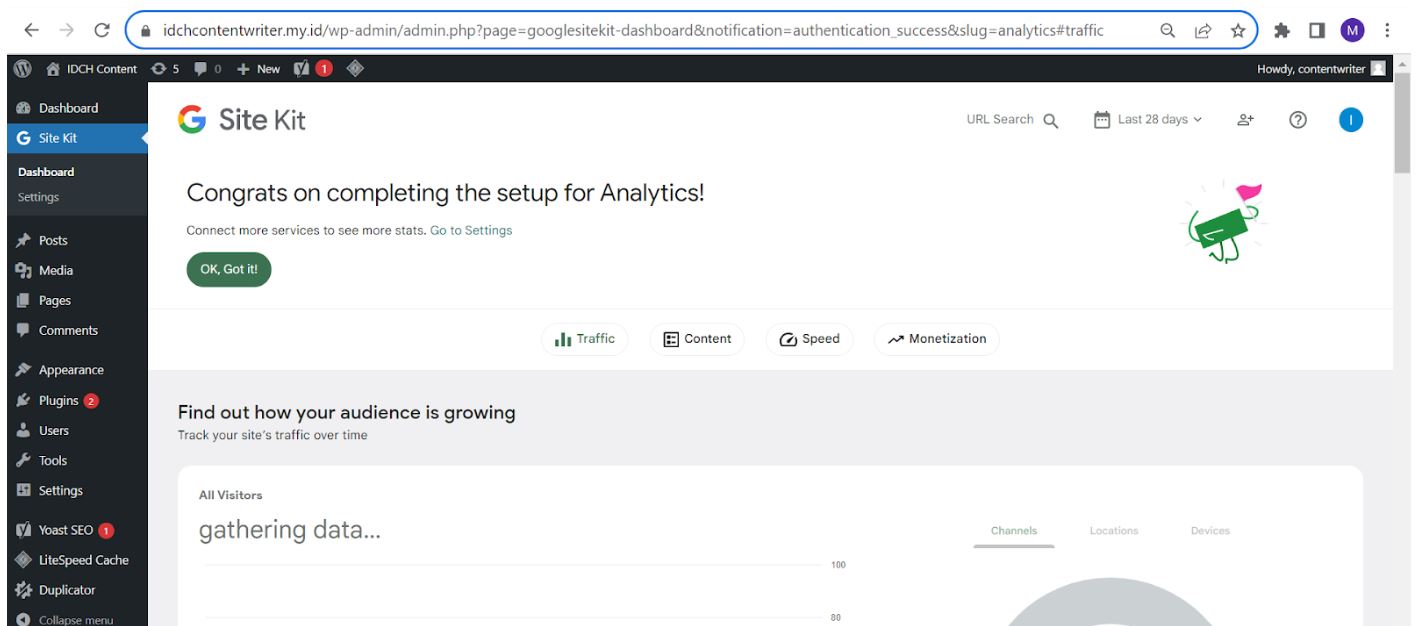
Task: Follow the Go to Settings link
Action: click(x=471, y=230)
